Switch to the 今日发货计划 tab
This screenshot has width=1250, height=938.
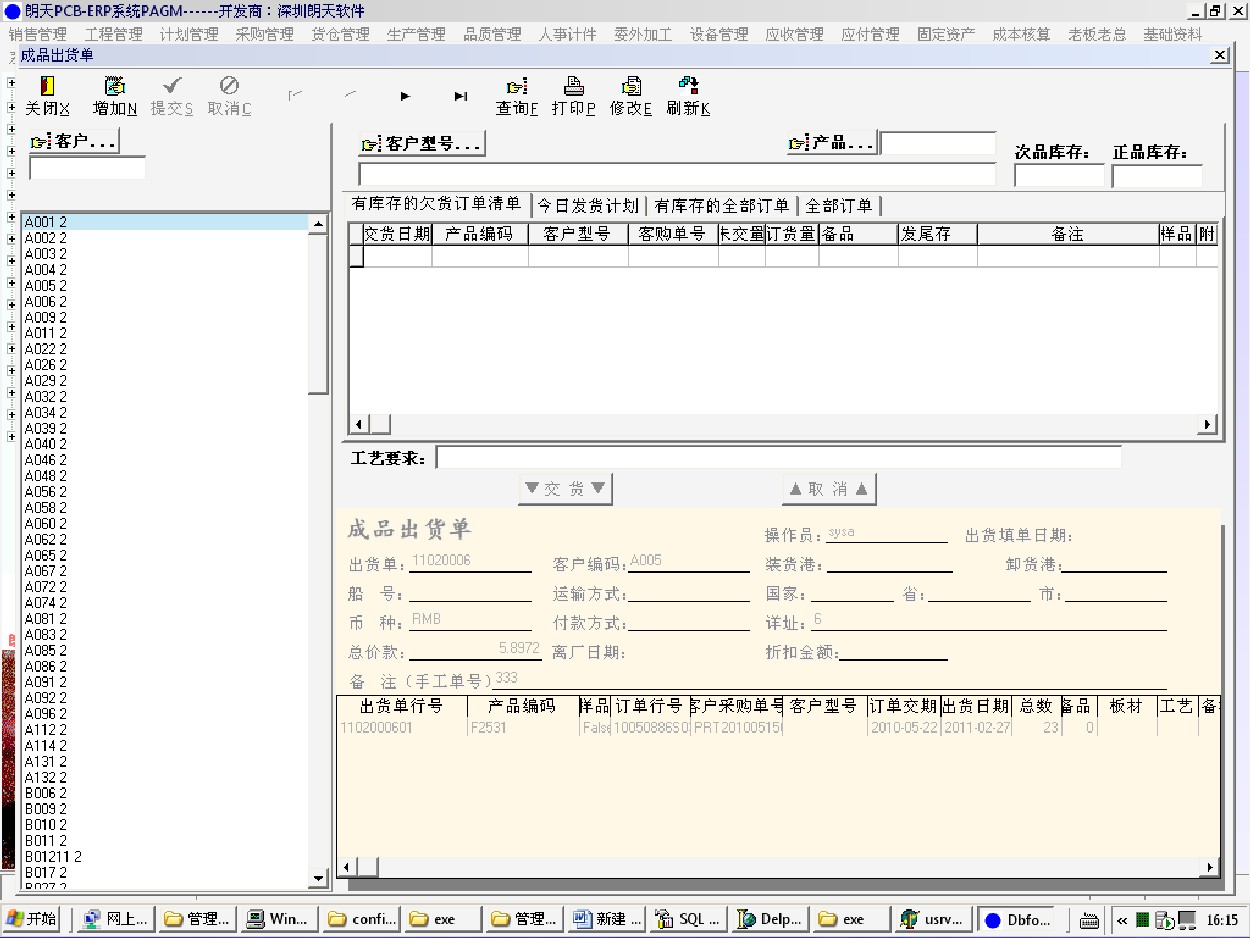click(587, 206)
